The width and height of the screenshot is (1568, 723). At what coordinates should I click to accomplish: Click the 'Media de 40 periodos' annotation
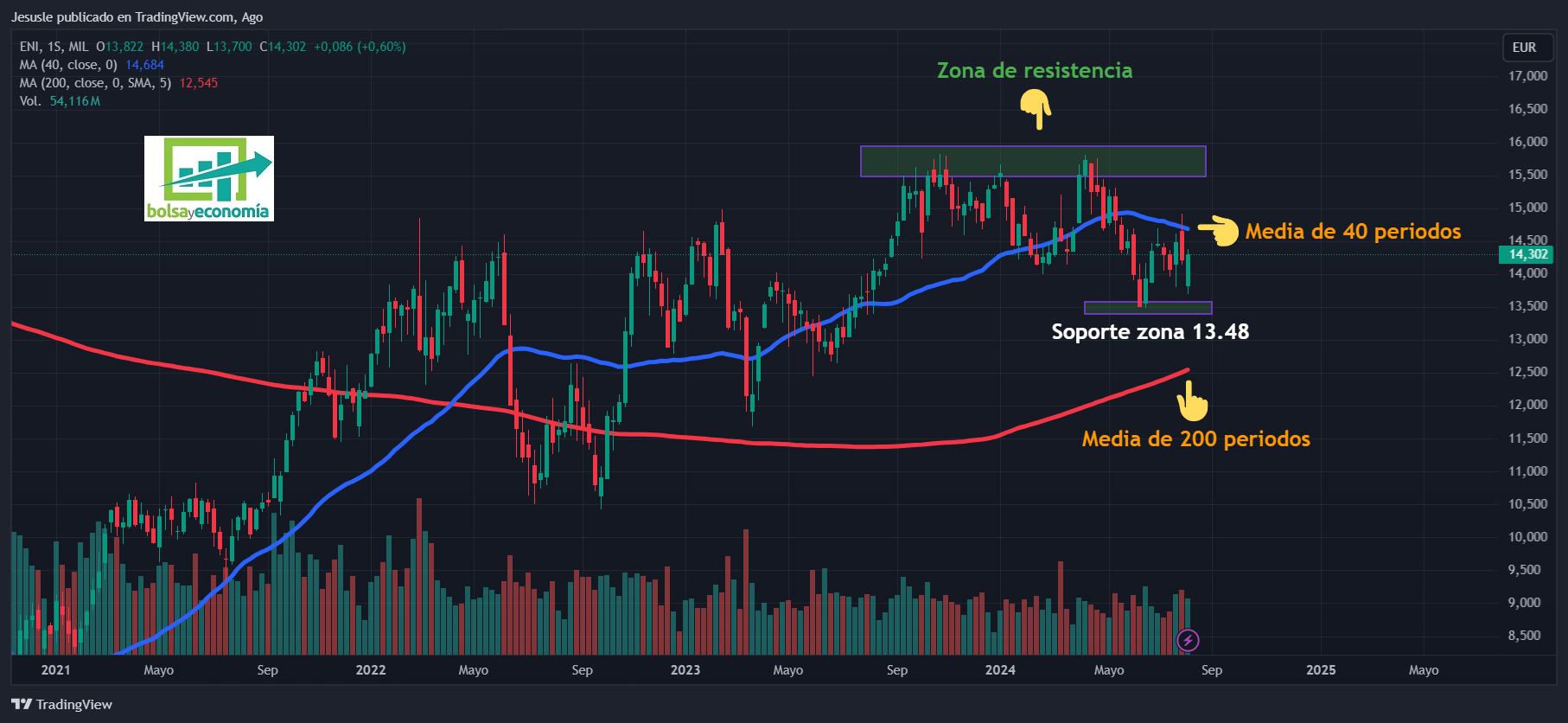pos(1353,231)
